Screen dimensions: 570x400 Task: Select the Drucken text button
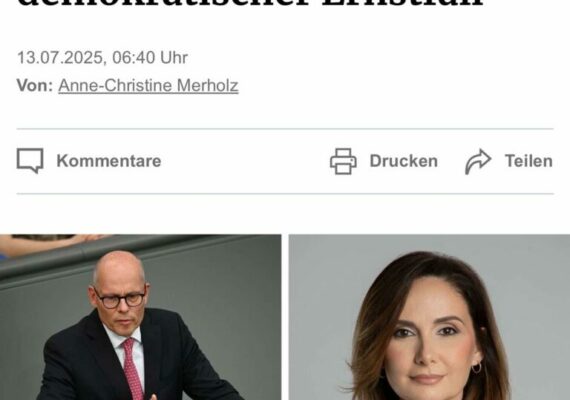click(404, 161)
